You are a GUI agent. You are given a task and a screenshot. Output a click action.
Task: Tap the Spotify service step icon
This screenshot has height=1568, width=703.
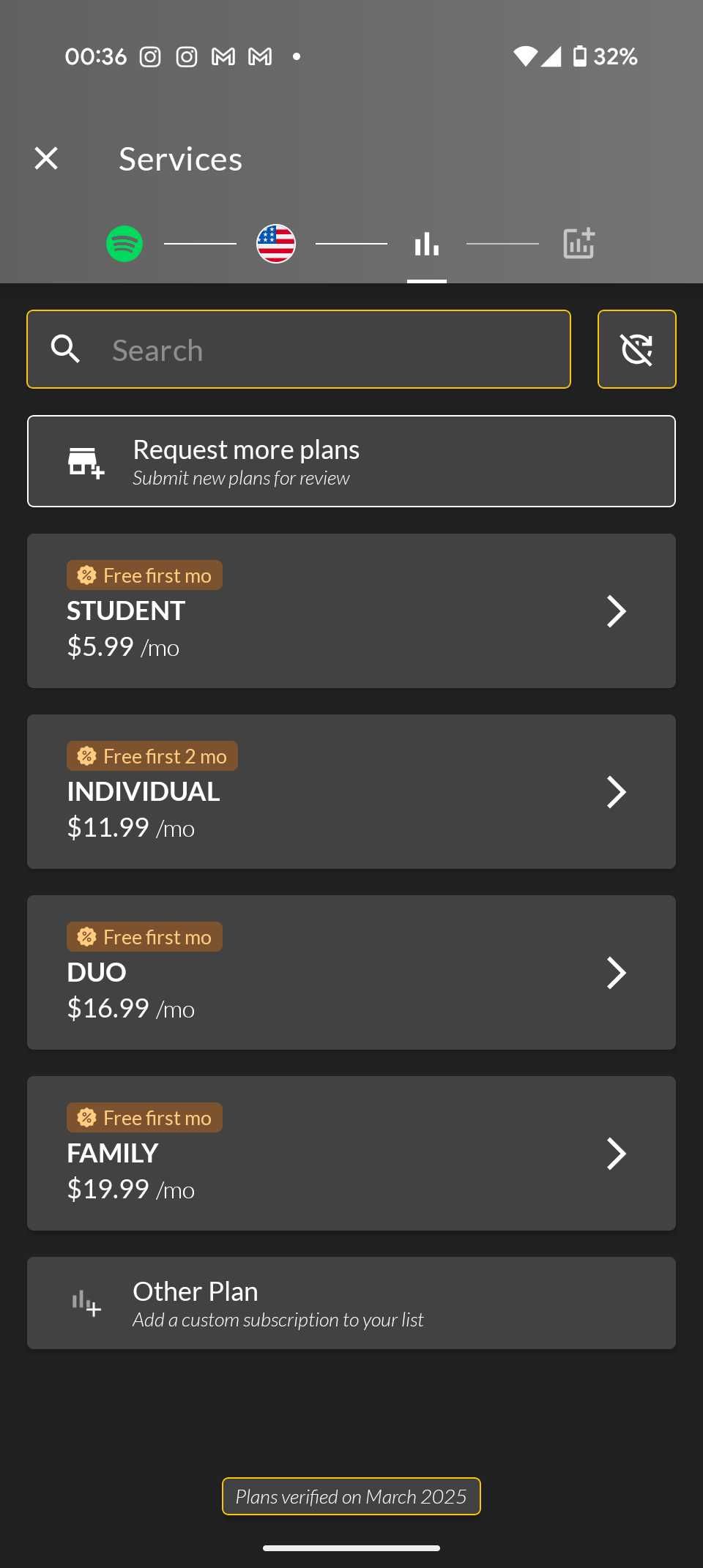tap(124, 244)
